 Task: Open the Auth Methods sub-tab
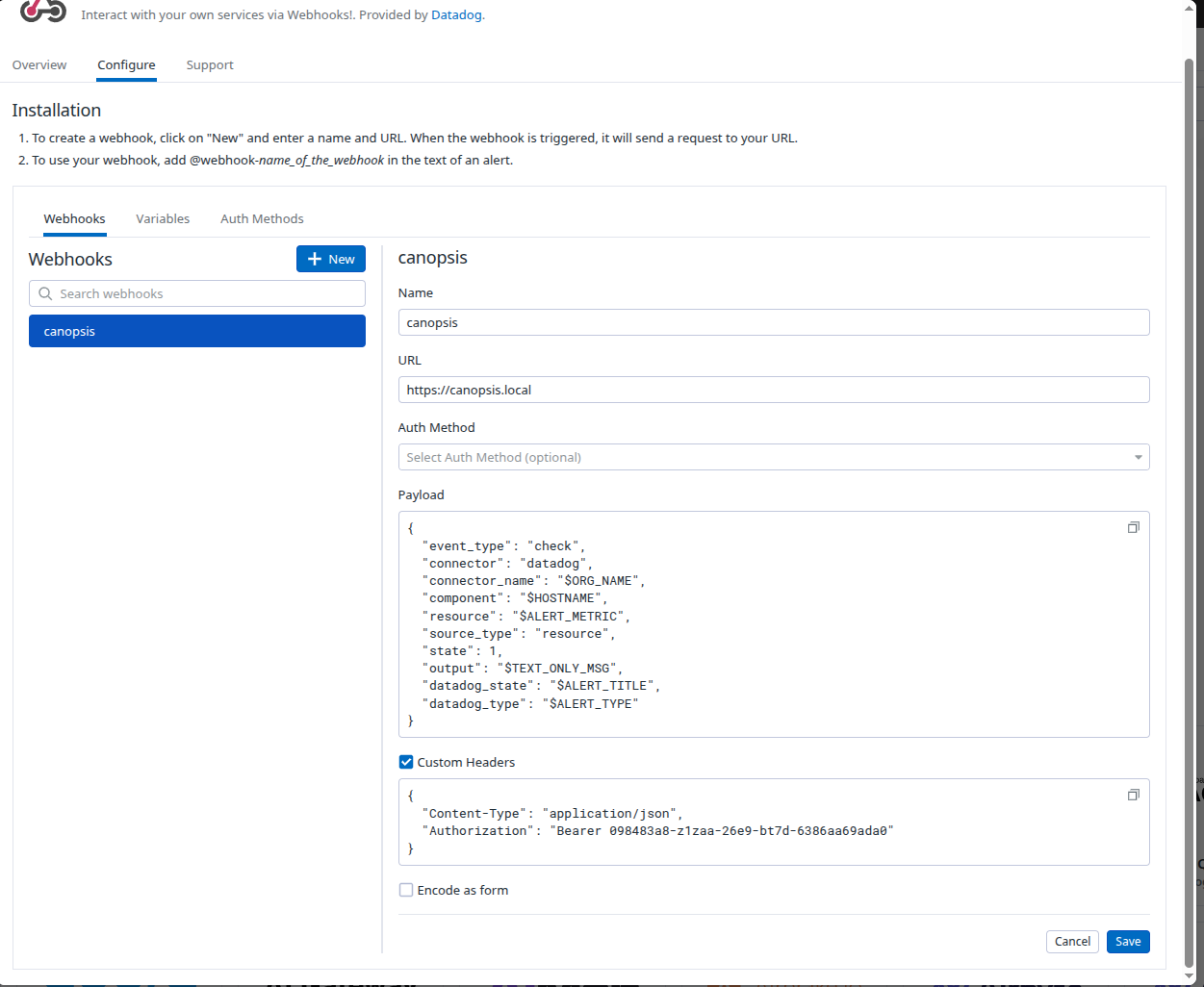click(262, 218)
